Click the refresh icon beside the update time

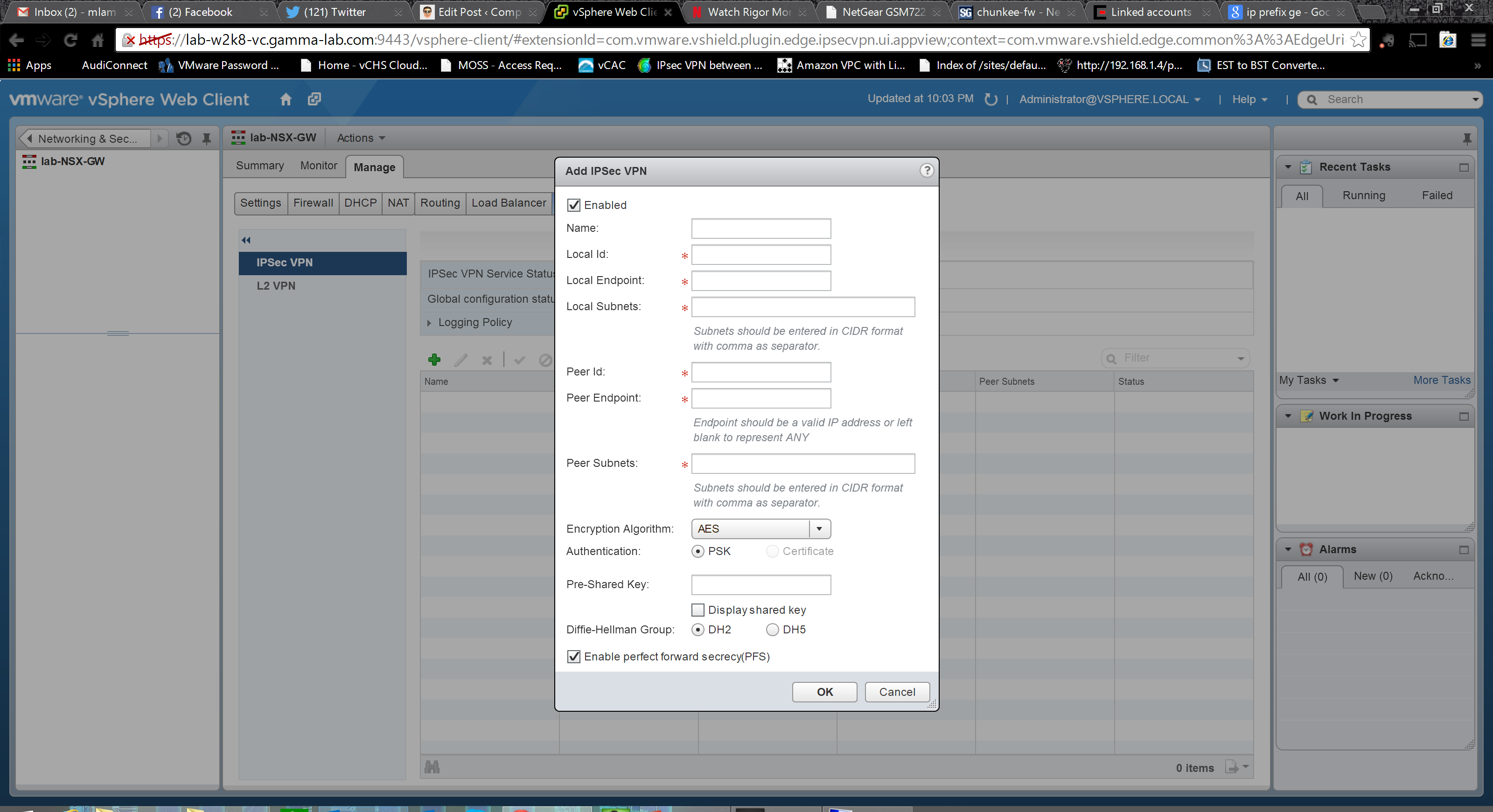click(991, 100)
